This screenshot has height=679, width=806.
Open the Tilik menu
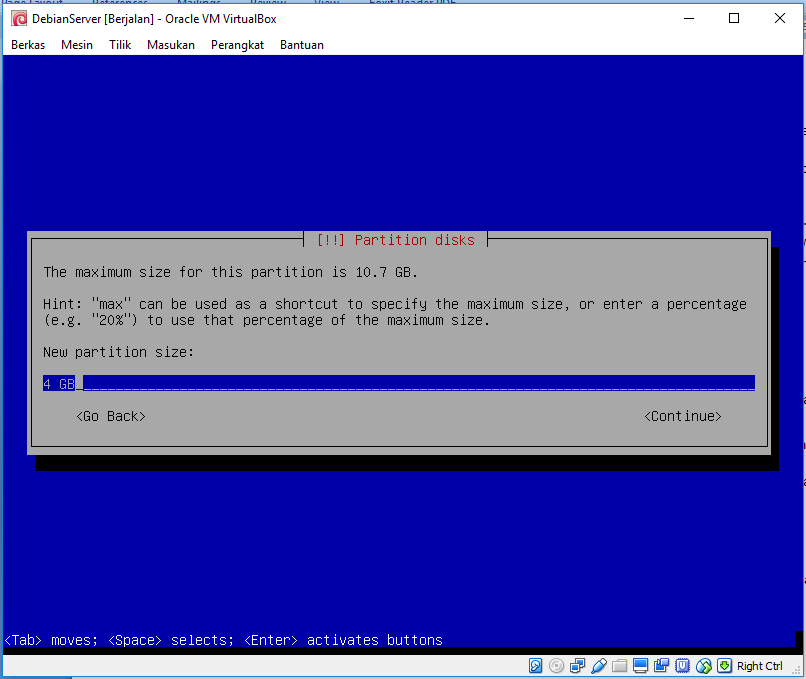coord(120,45)
